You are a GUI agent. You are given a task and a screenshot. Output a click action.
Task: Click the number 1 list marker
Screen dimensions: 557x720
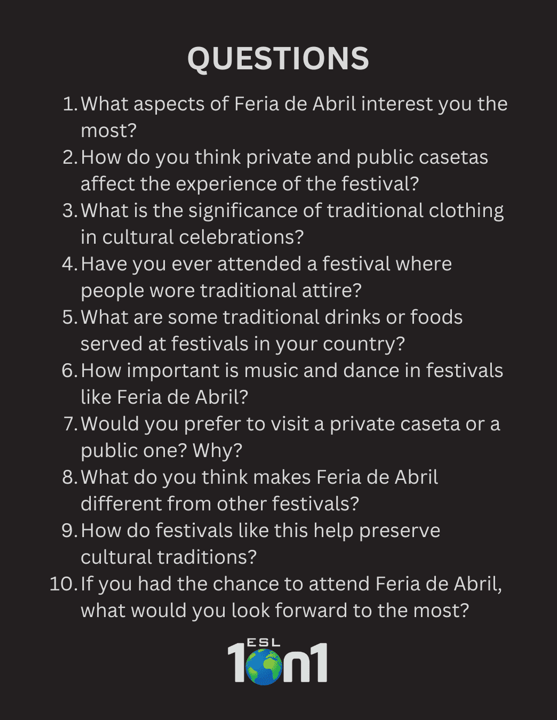coord(70,104)
